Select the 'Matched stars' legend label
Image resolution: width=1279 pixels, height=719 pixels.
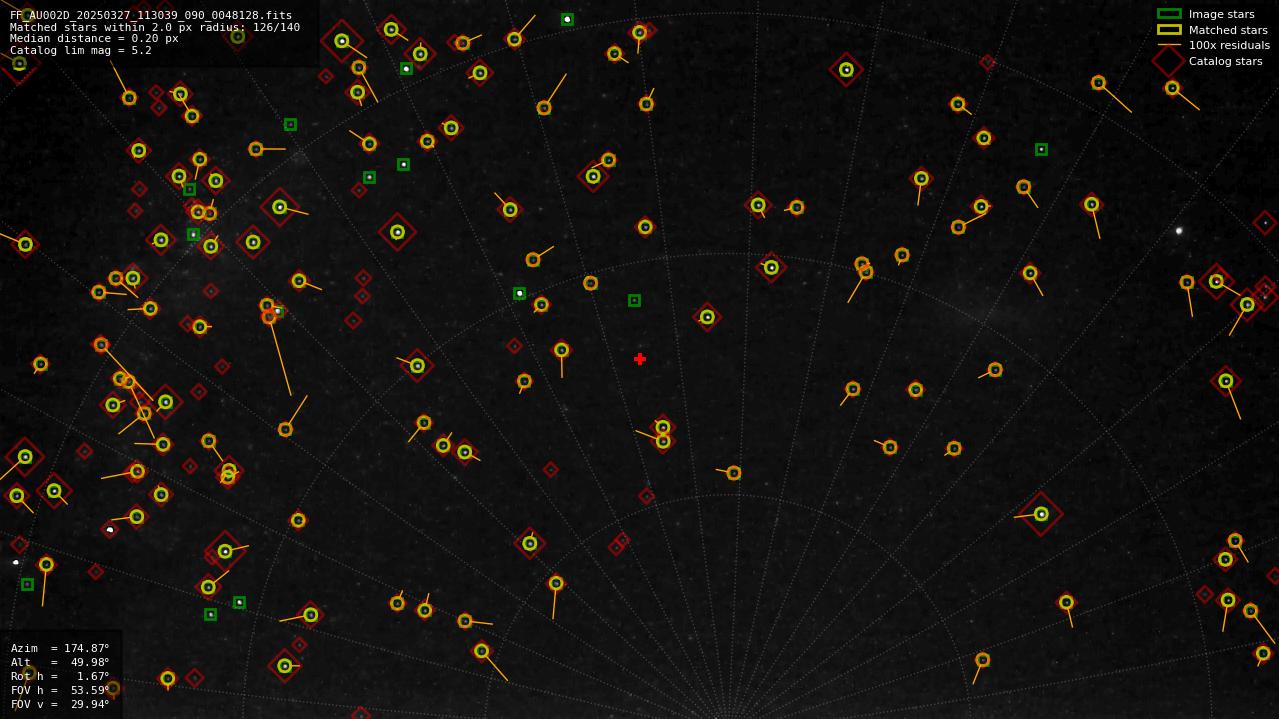point(1228,30)
